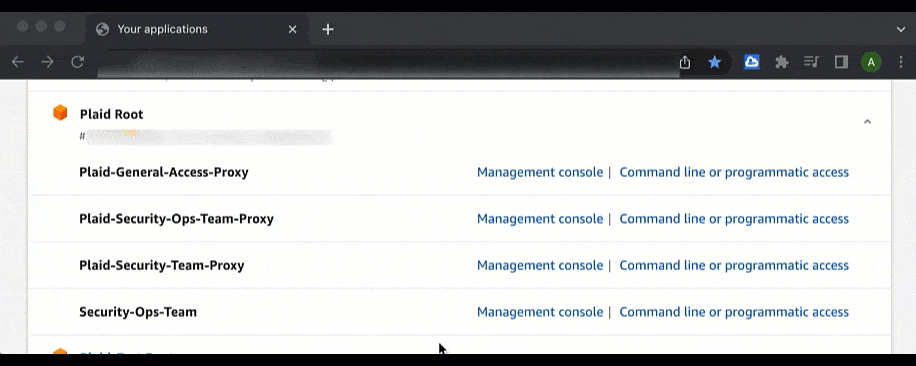Open Management console for Plaid-Security-Ops-Team-Proxy
This screenshot has height=366, width=916.
click(540, 219)
